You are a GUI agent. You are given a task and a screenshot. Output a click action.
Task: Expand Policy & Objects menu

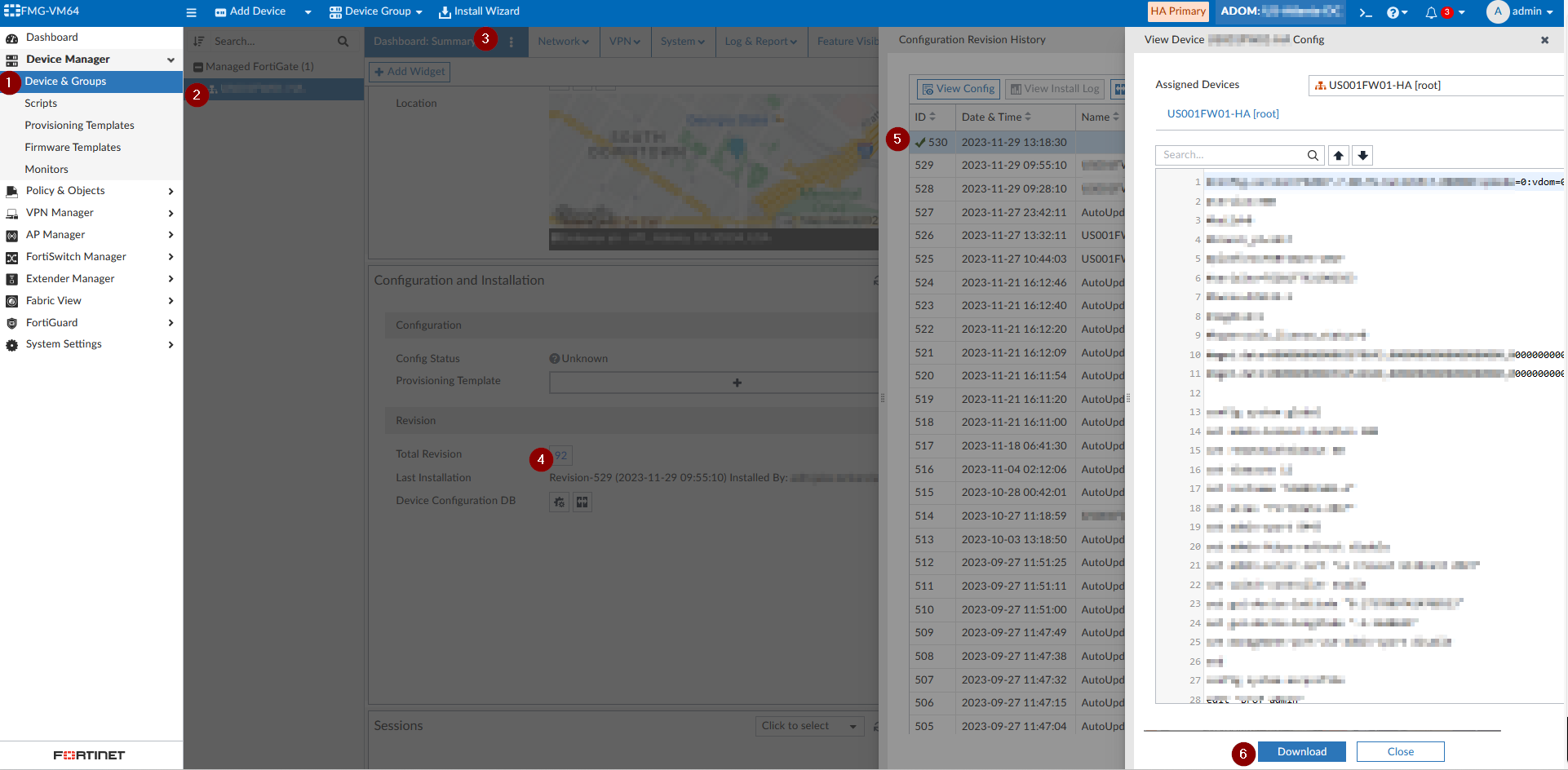pyautogui.click(x=171, y=191)
